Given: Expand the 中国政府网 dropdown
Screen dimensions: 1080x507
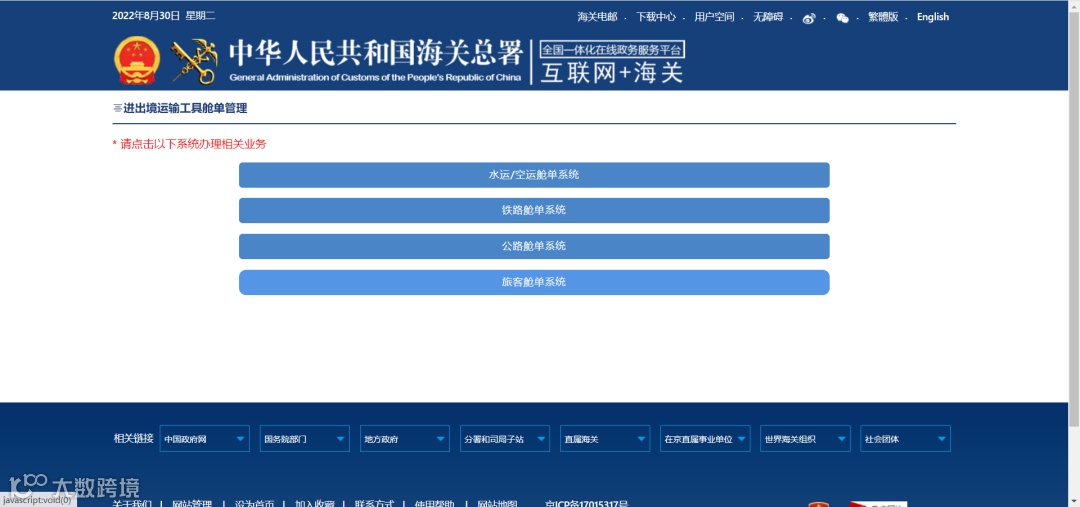Looking at the screenshot, I should (x=205, y=439).
